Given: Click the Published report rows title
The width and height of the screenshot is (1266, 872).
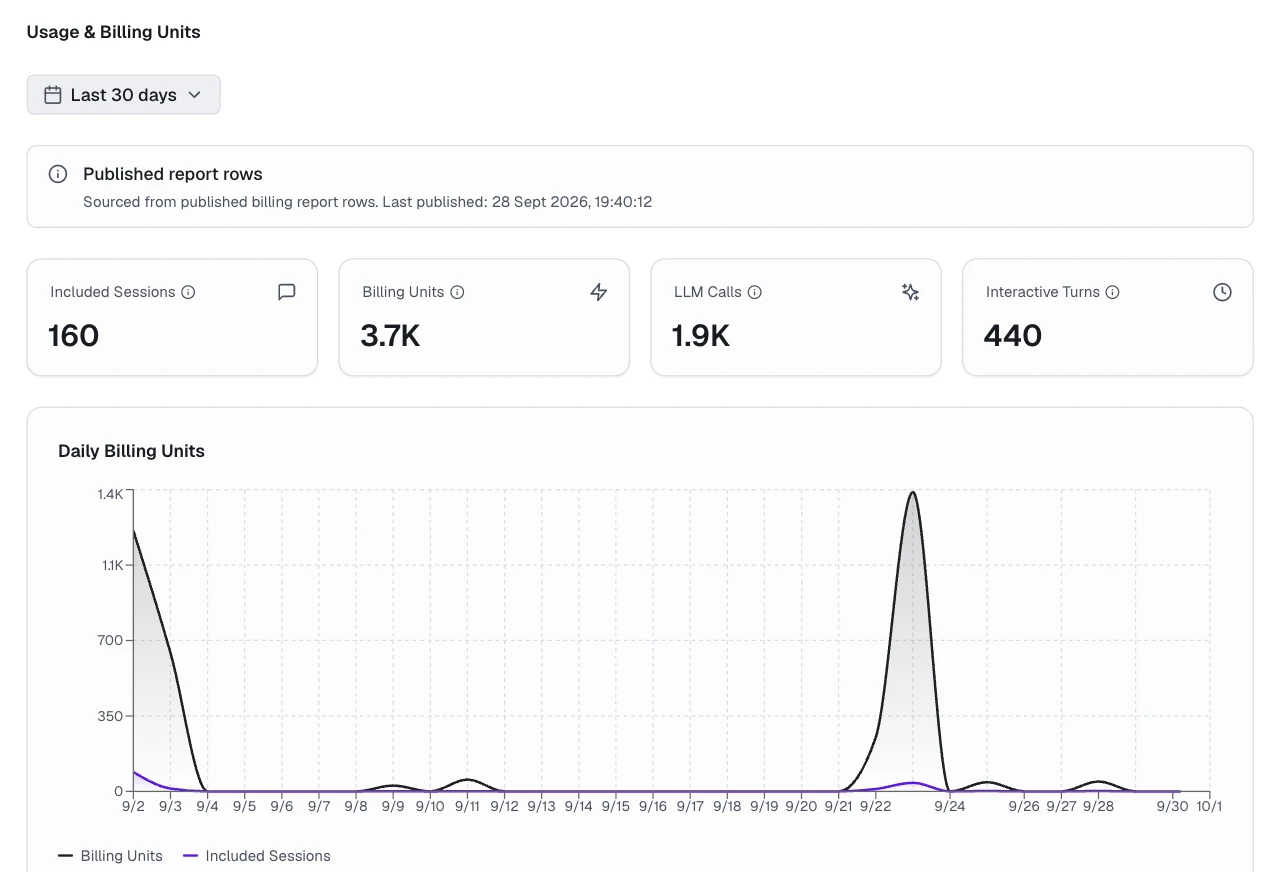Looking at the screenshot, I should (173, 174).
